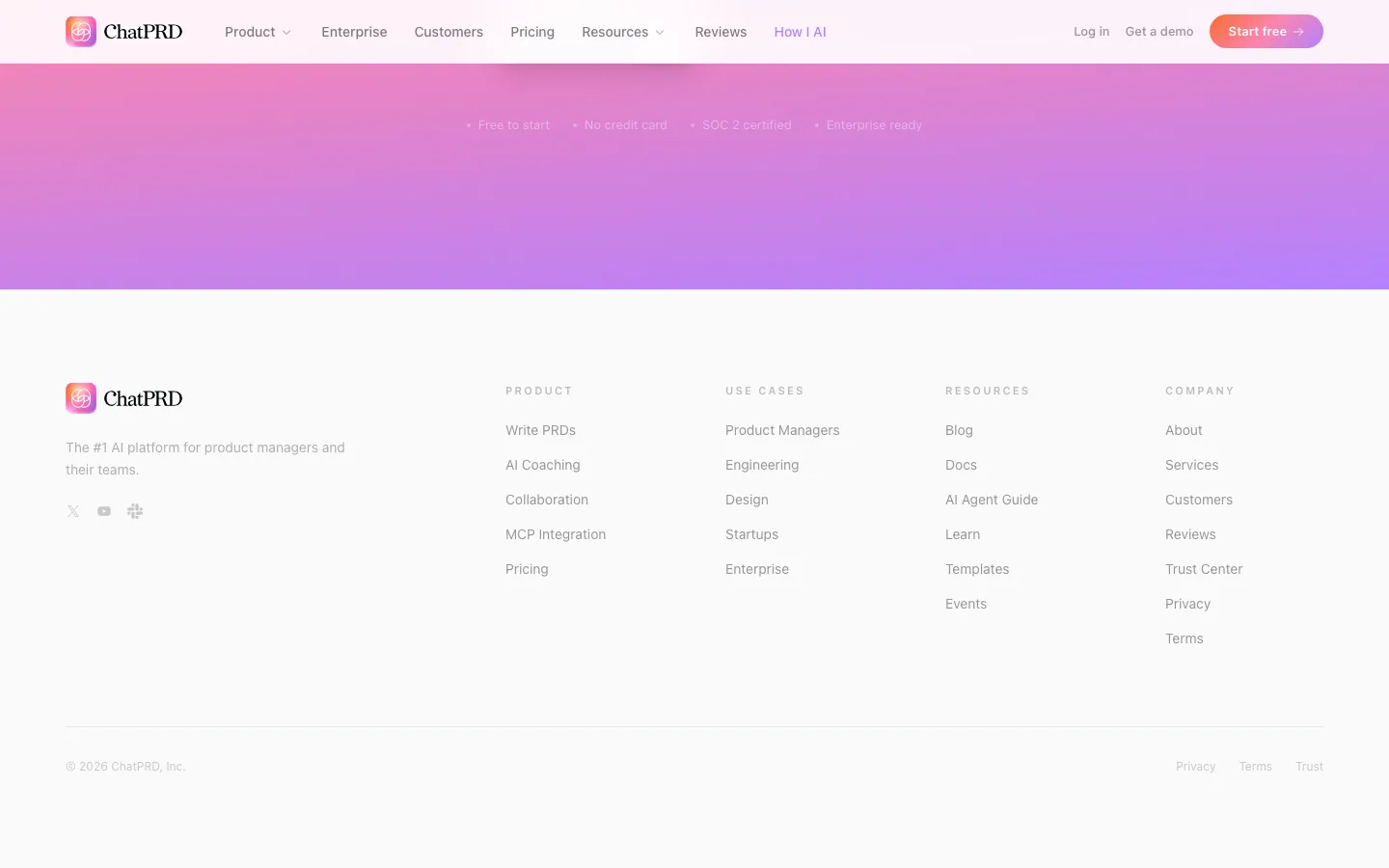Open the Services company link
Image resolution: width=1389 pixels, height=868 pixels.
tap(1191, 465)
